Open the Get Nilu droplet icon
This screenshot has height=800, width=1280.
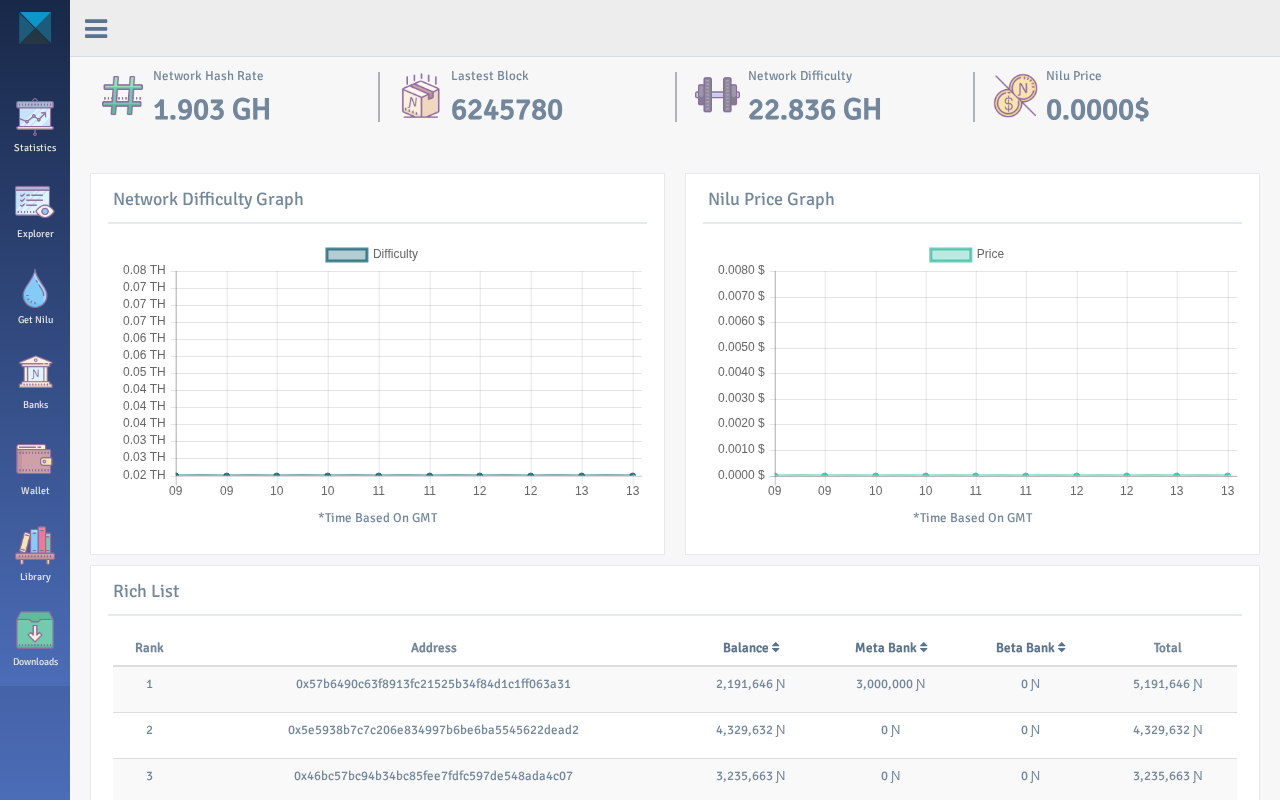tap(35, 297)
